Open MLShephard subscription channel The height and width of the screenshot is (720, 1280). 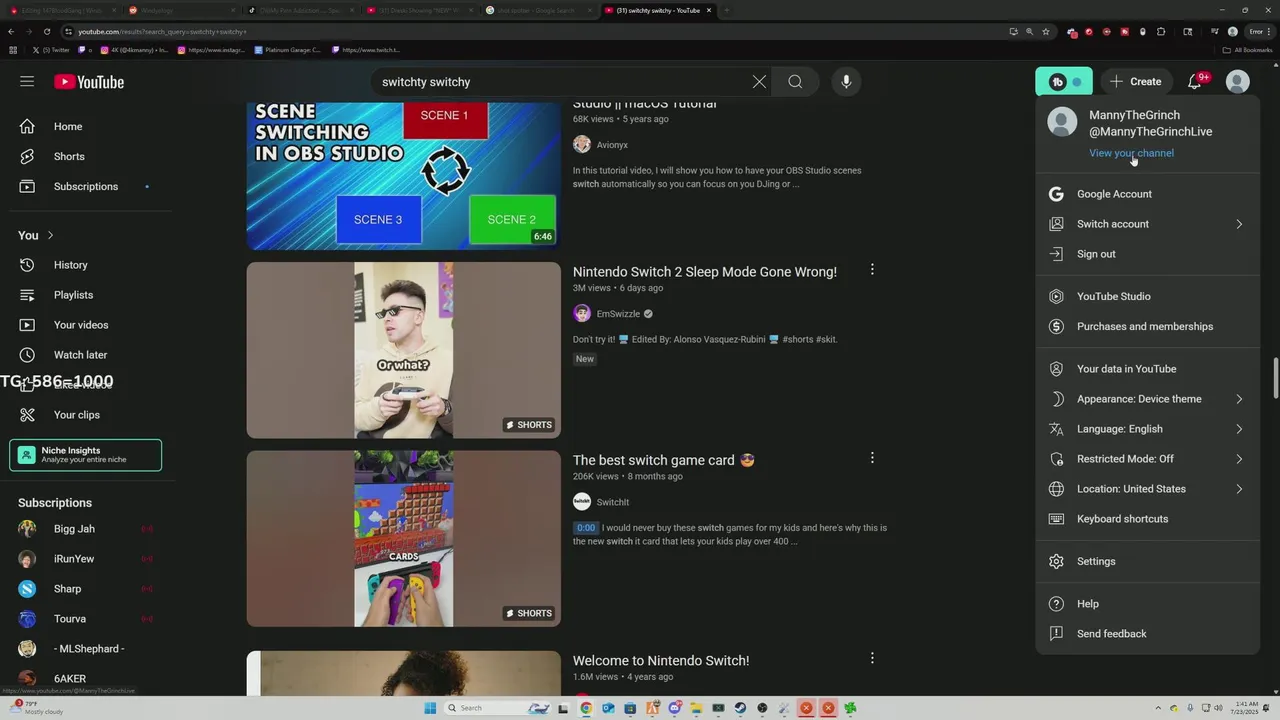point(90,649)
